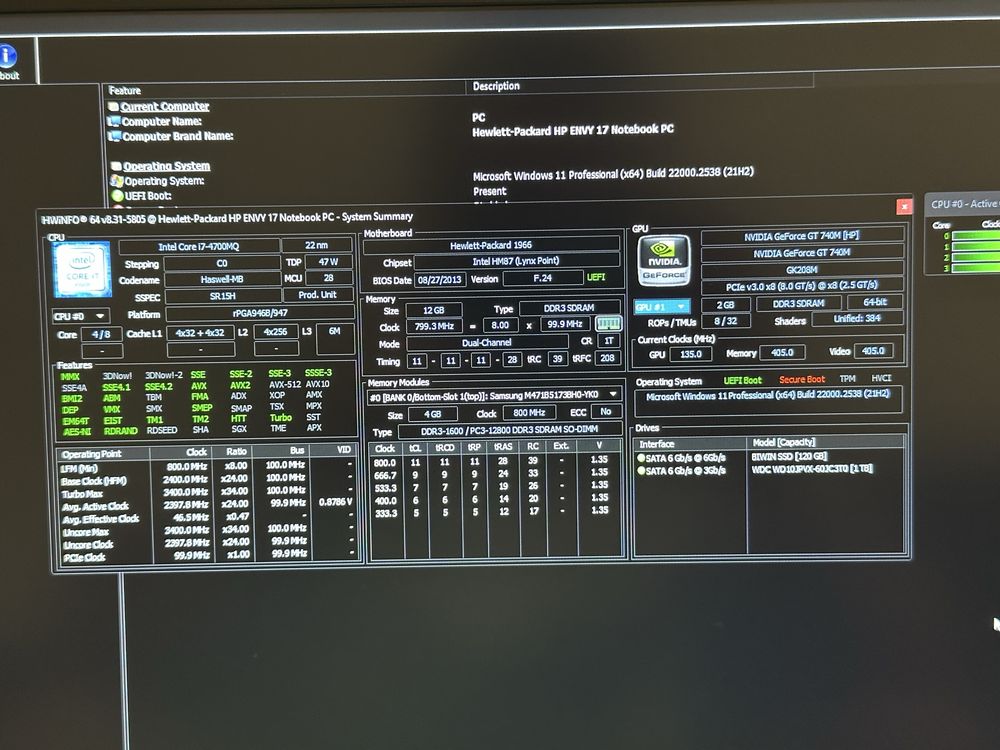
Task: Click the Computer Name row icon
Action: [x=115, y=121]
